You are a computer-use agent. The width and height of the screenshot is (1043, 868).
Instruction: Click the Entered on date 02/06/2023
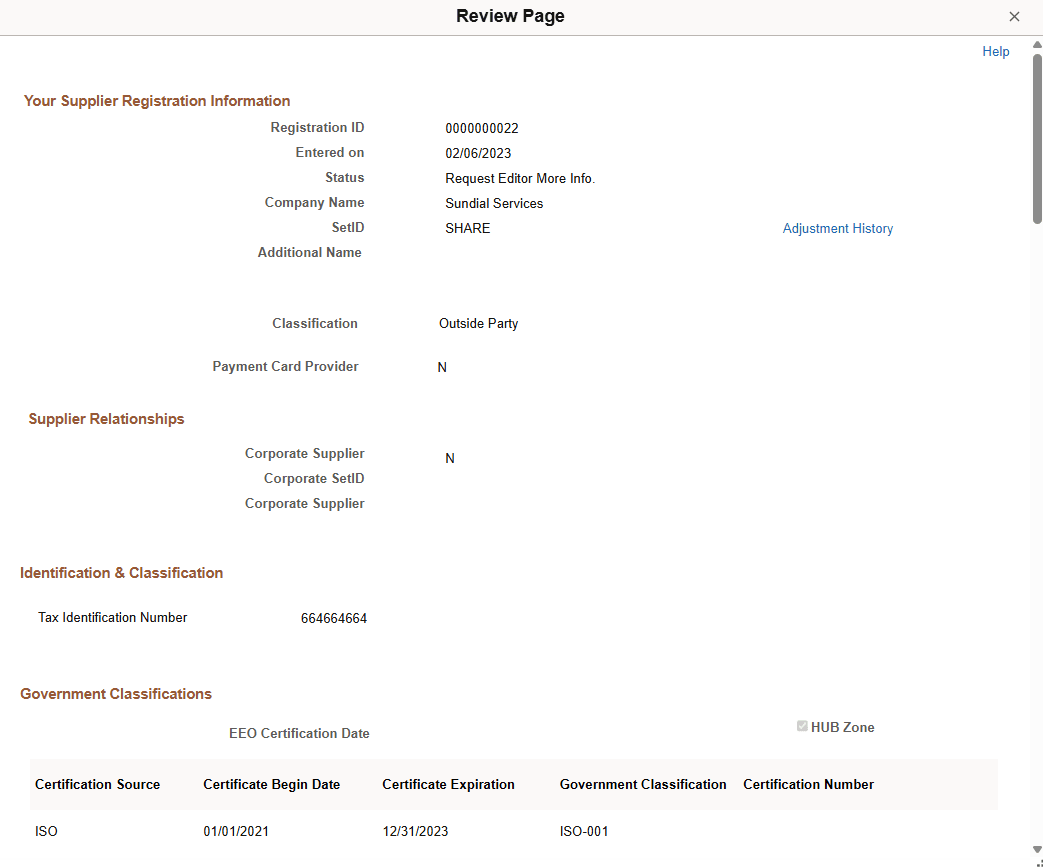[x=478, y=153]
